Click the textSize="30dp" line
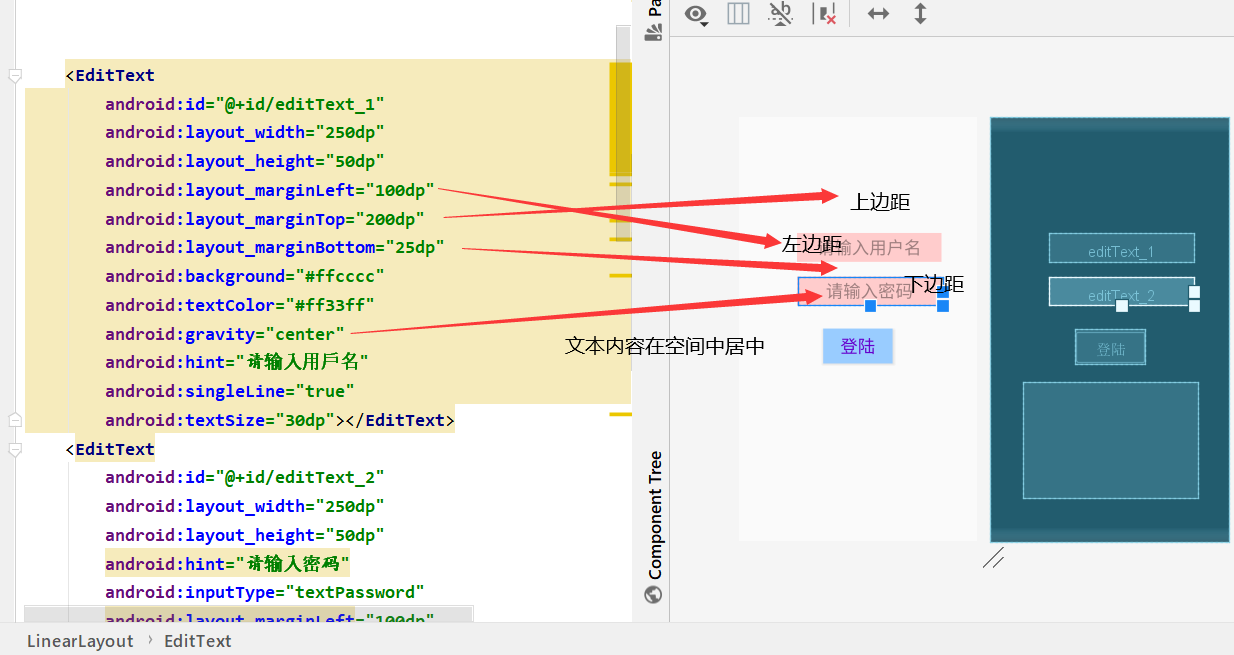This screenshot has height=655, width=1234. coord(280,420)
